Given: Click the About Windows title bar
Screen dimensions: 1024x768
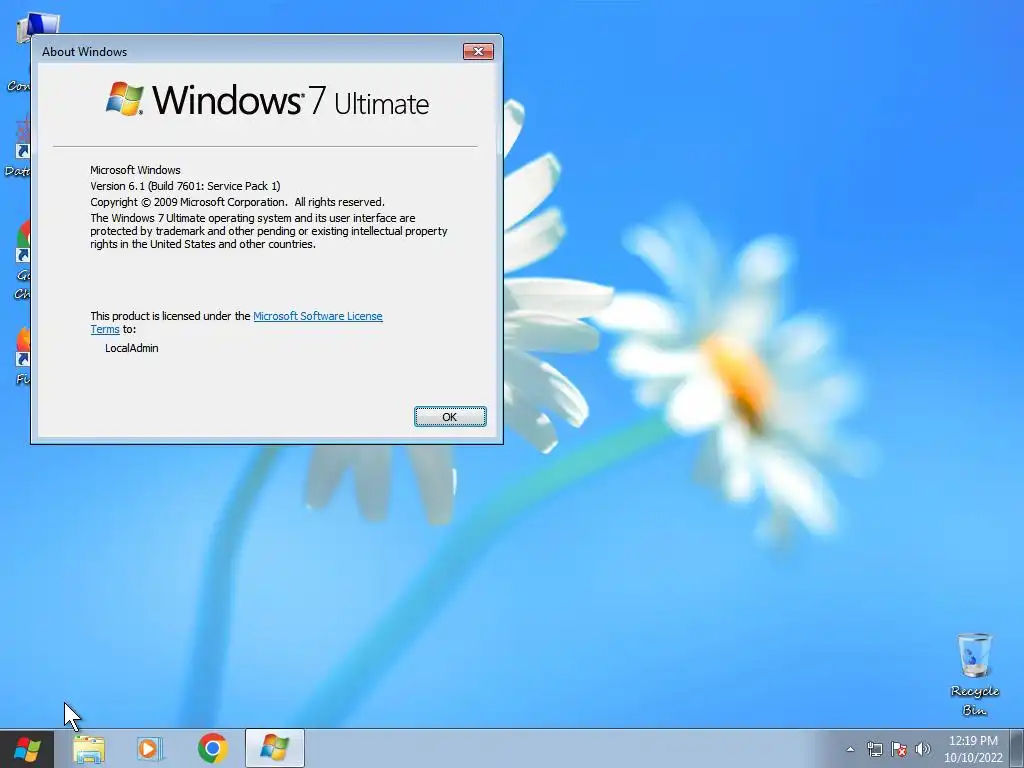Looking at the screenshot, I should pyautogui.click(x=248, y=52).
